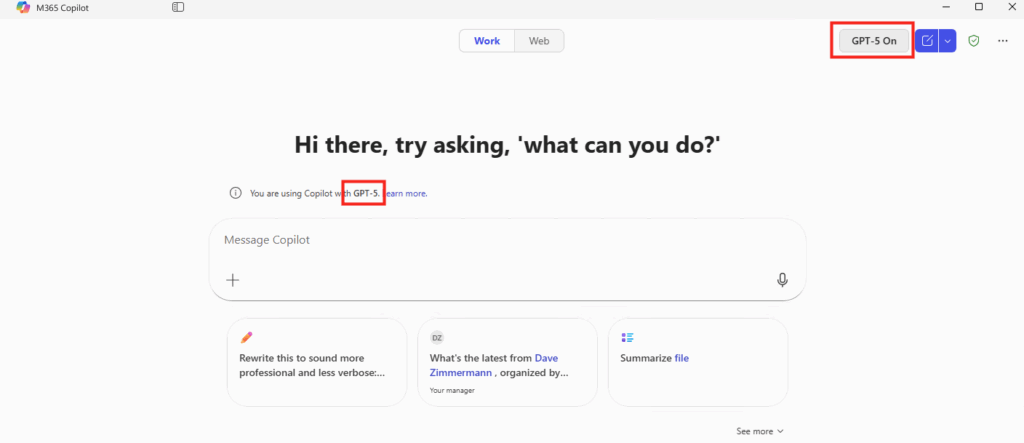Screen dimensions: 1024x443
Task: Select the Dave Zimmermann latest prompt card
Action: tap(507, 362)
